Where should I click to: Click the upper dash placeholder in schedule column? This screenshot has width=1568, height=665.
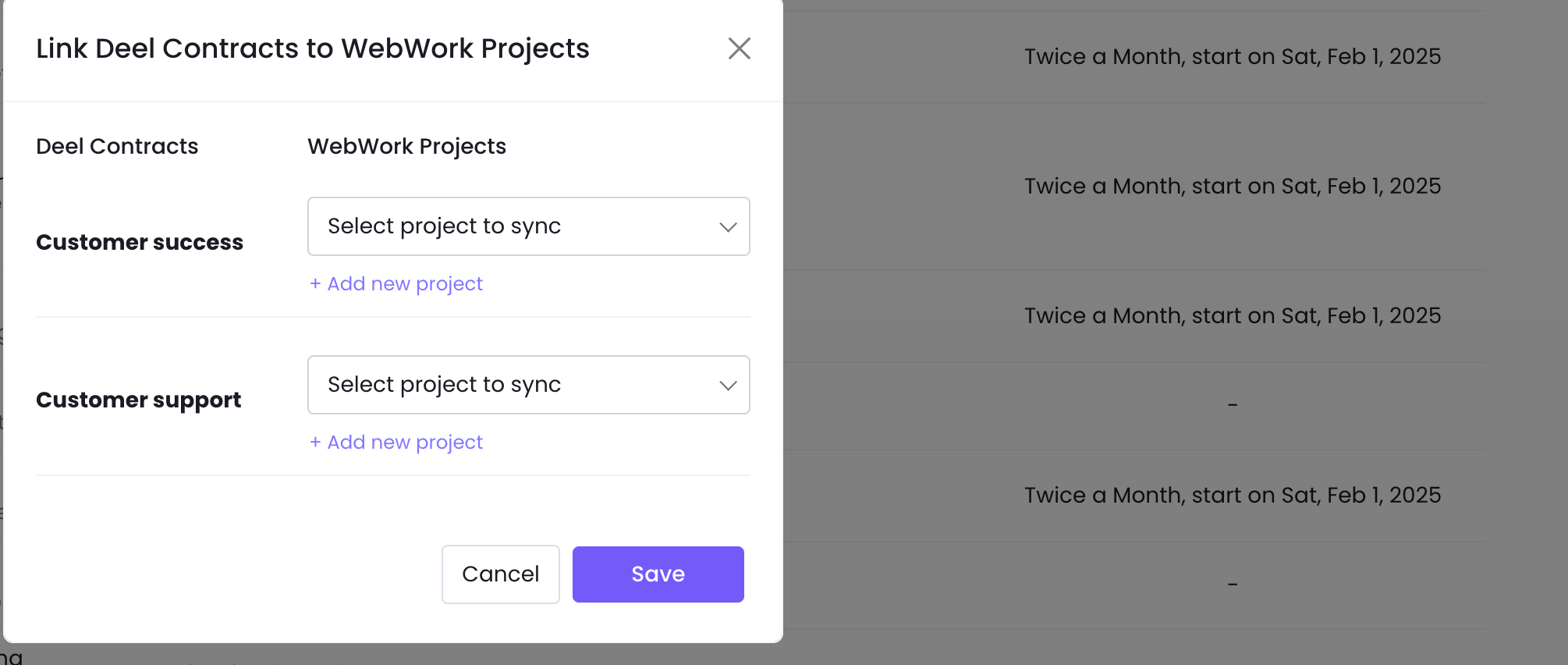[x=1233, y=405]
